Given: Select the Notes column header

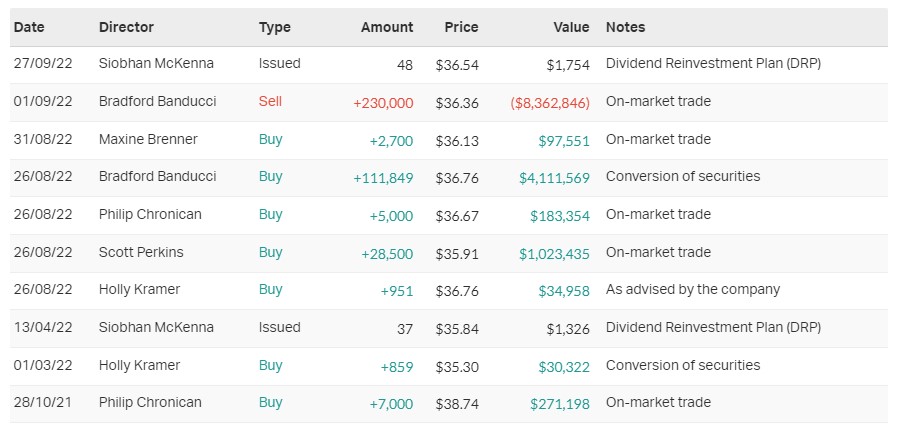Looking at the screenshot, I should point(626,27).
